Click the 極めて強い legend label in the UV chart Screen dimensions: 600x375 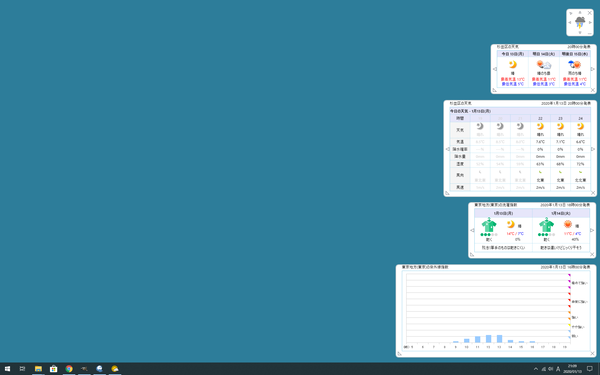pyautogui.click(x=579, y=283)
